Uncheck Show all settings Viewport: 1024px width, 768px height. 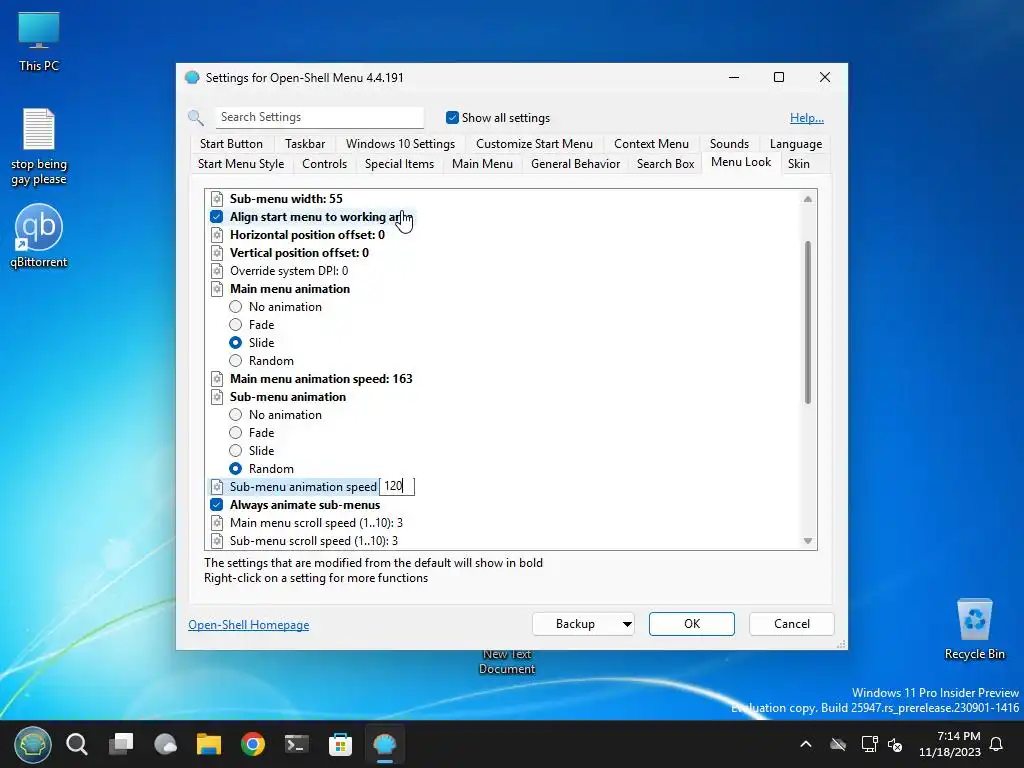(x=452, y=118)
